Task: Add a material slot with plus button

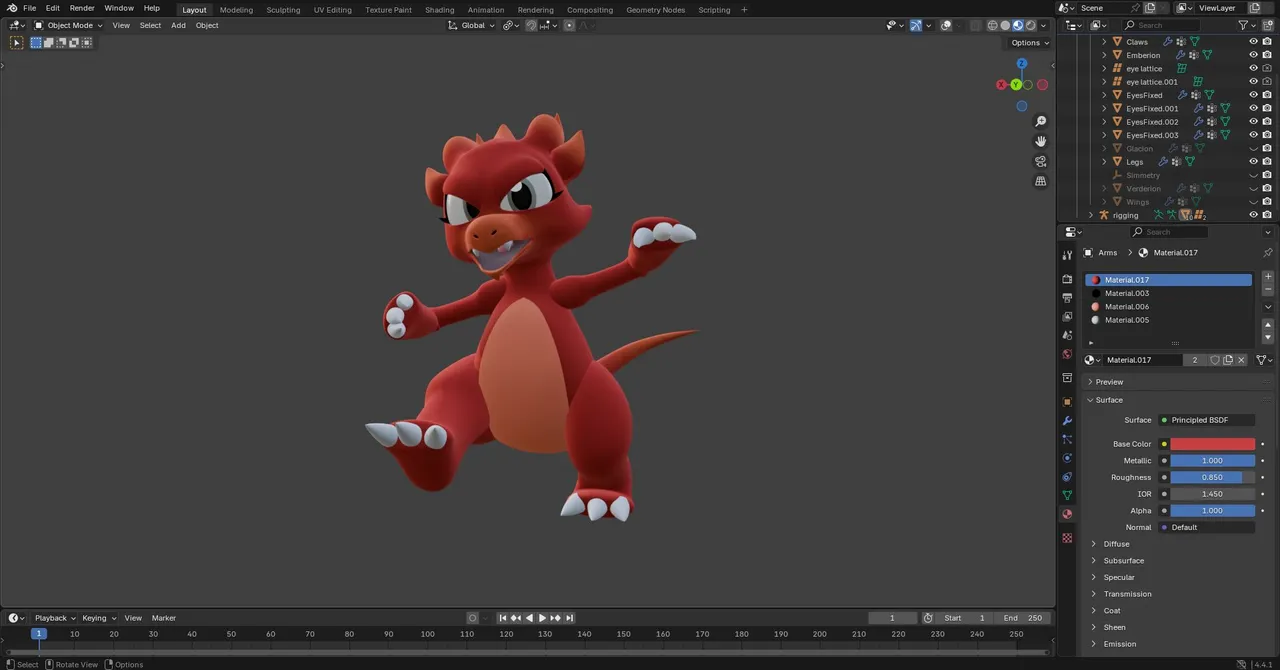Action: [1268, 277]
